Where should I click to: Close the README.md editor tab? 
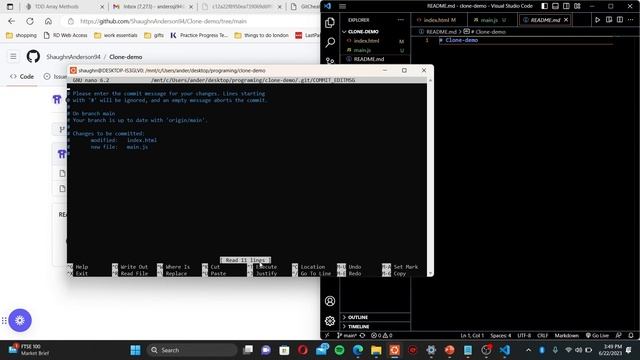tap(566, 20)
